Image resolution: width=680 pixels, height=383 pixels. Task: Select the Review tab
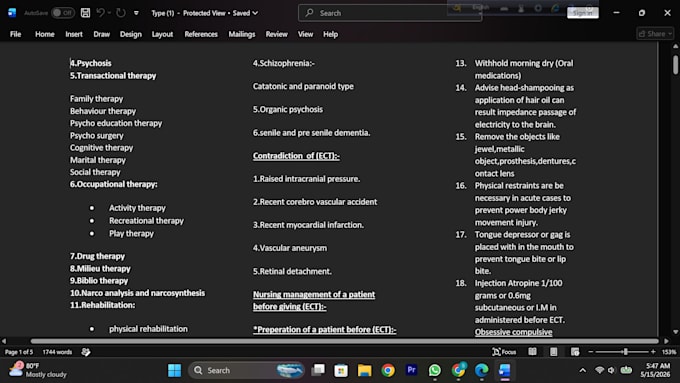click(x=276, y=34)
